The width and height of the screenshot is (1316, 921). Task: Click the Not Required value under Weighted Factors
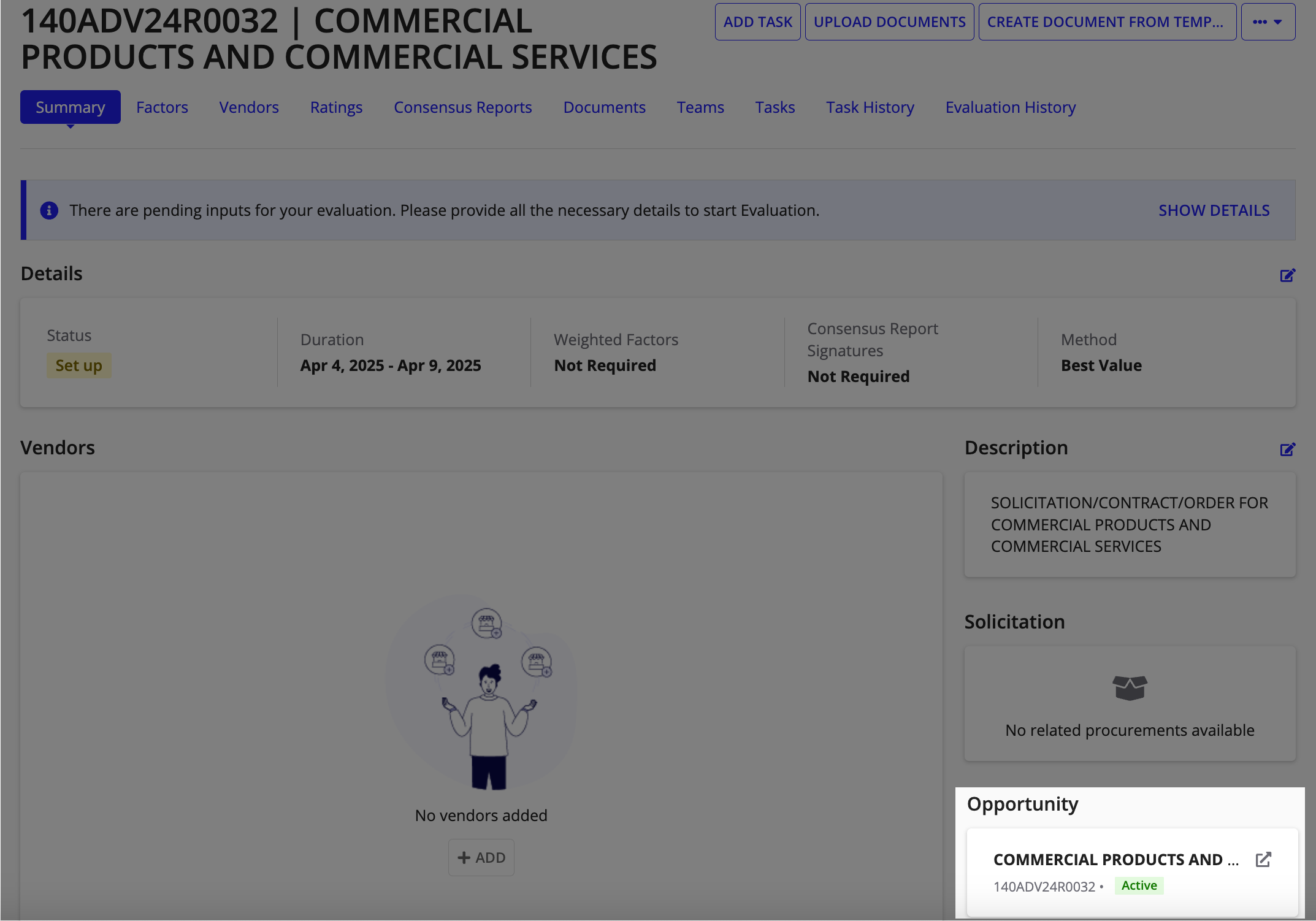[x=605, y=365]
